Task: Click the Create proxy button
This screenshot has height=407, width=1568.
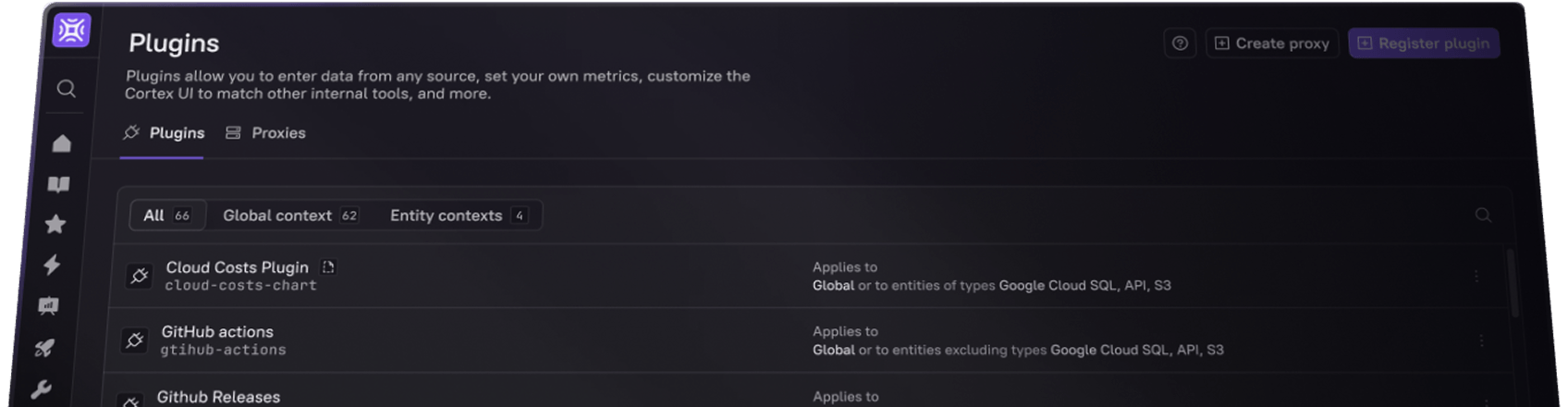Action: (x=1272, y=43)
